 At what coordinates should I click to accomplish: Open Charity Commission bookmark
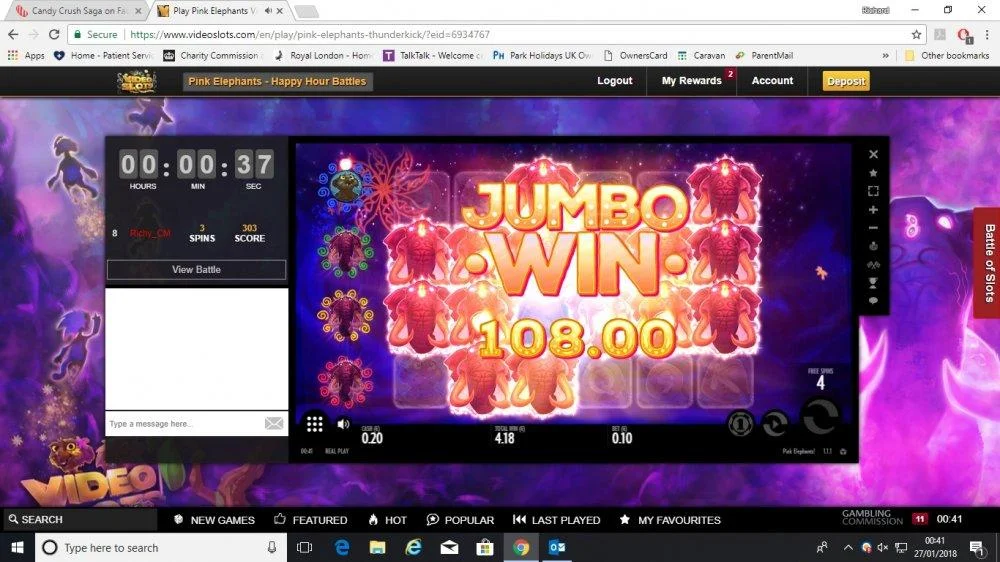pos(211,55)
